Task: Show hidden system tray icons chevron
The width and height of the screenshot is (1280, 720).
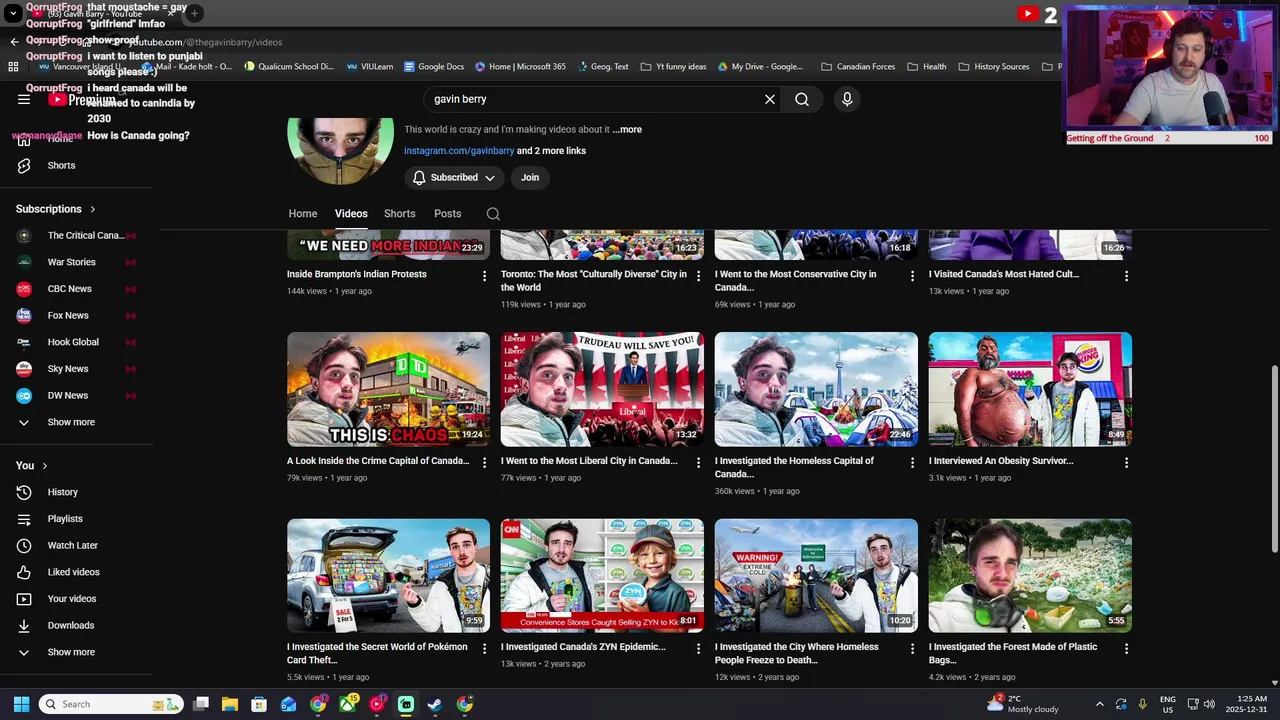Action: pos(1099,704)
